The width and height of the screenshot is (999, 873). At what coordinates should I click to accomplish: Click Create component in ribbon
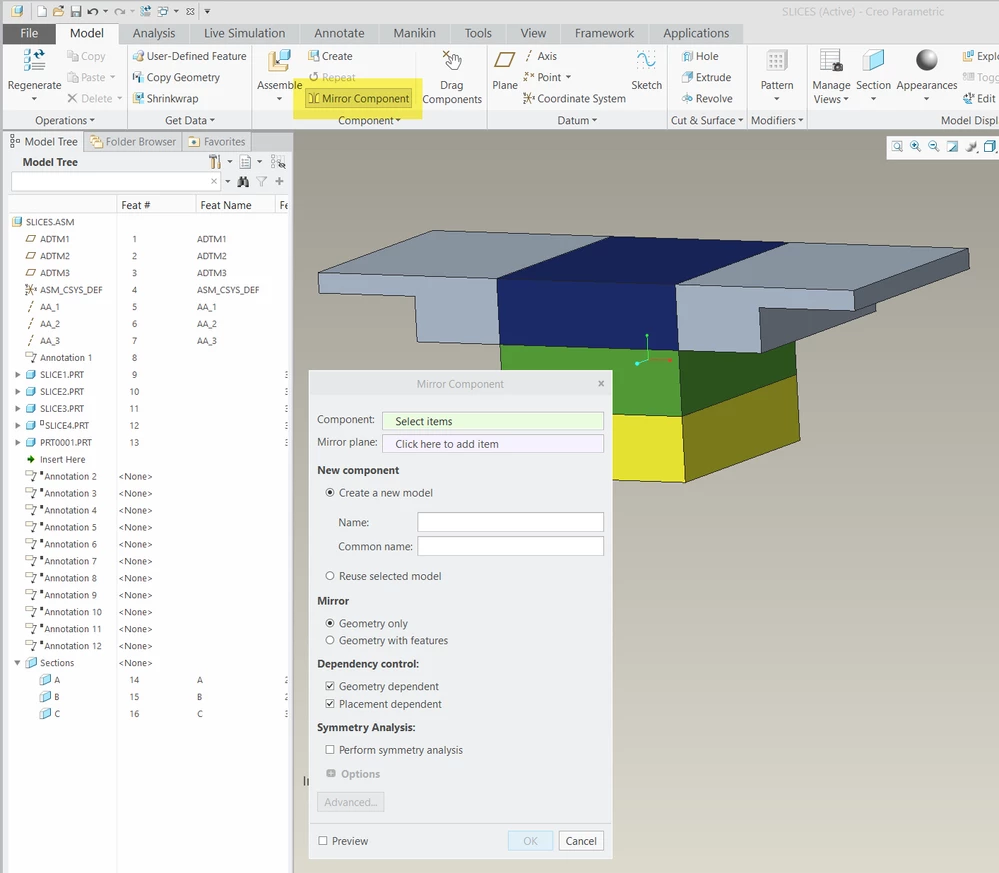(x=330, y=56)
